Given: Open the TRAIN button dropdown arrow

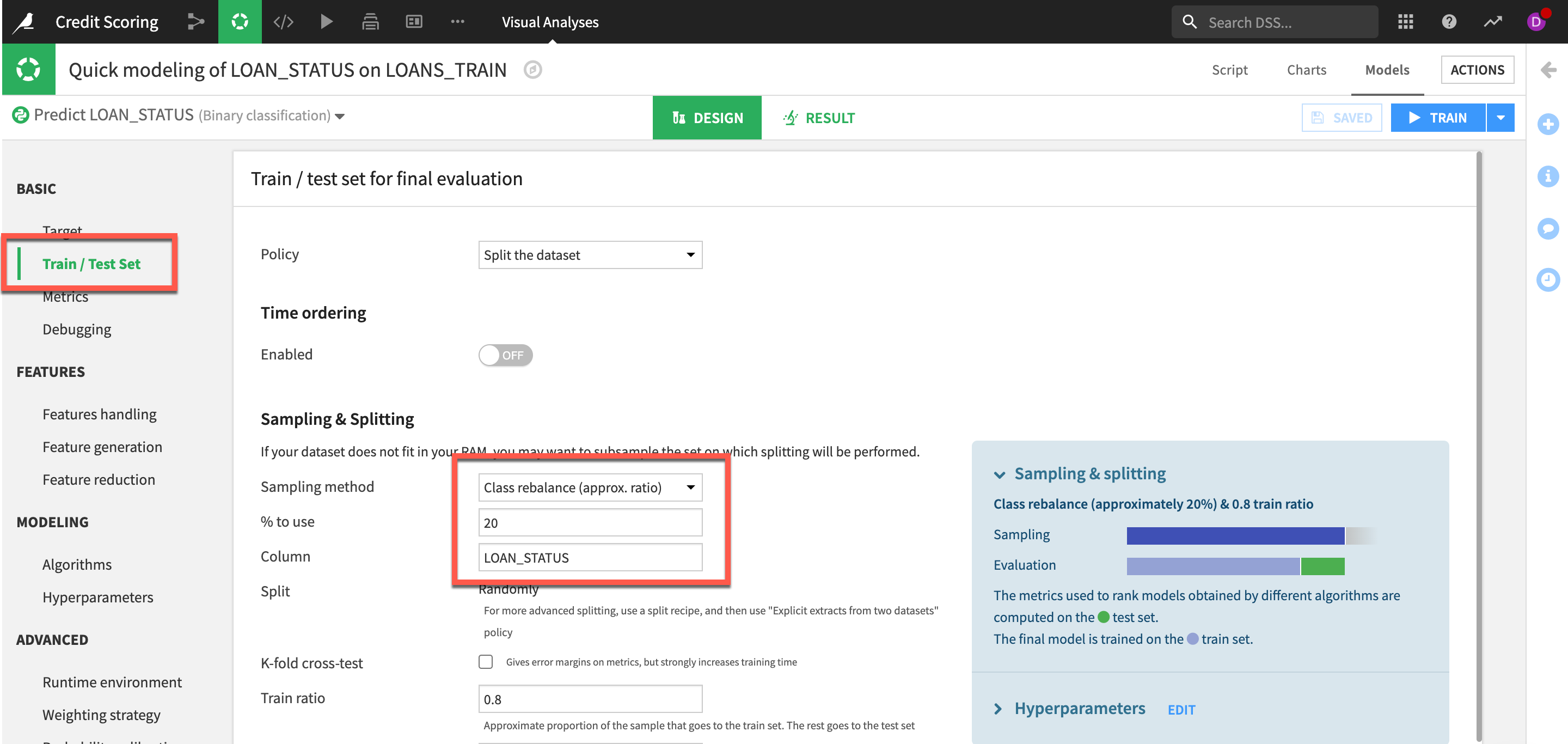Looking at the screenshot, I should (x=1500, y=118).
